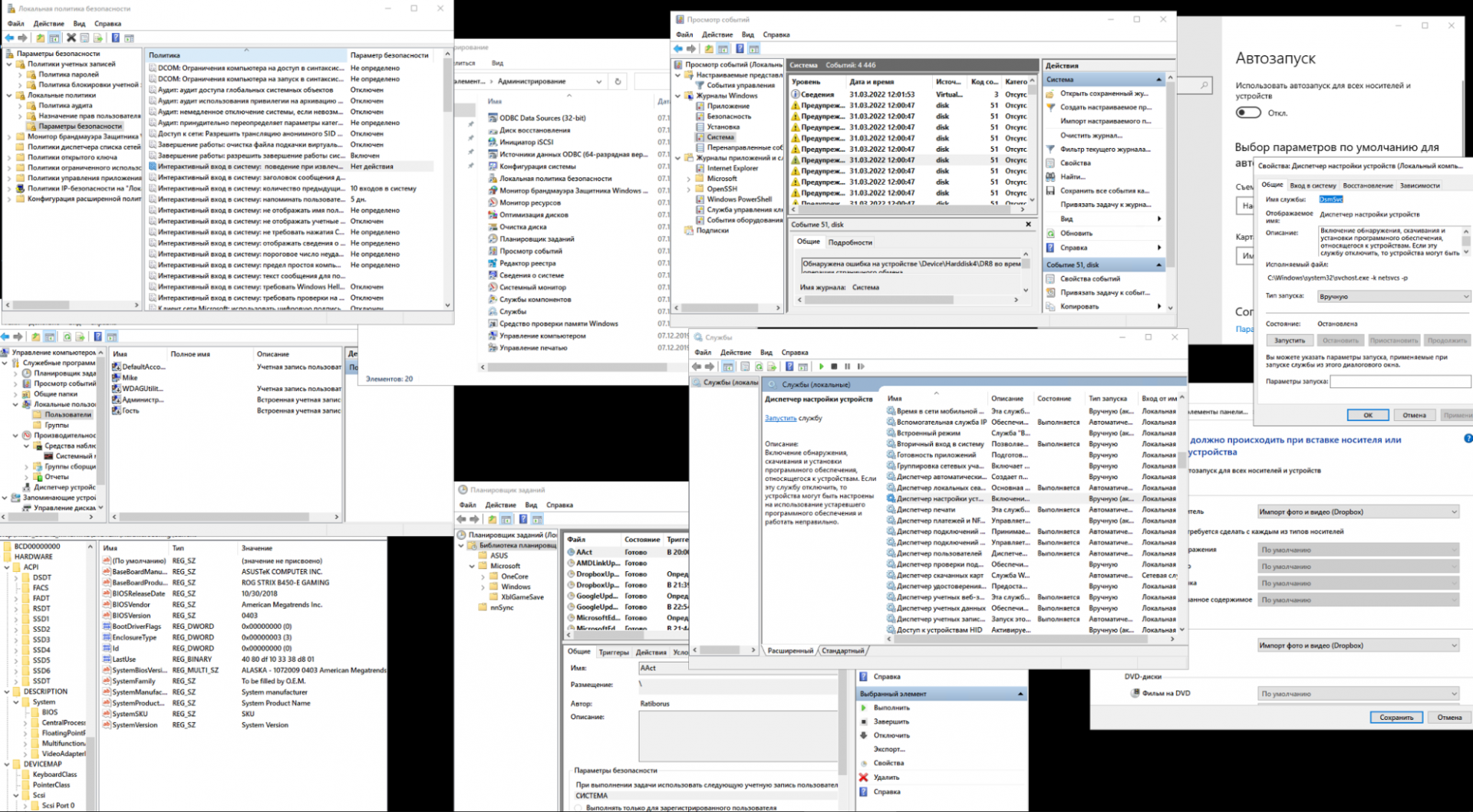This screenshot has height=812, width=1473.
Task: Click the red Delete (Удалить) X icon
Action: pos(864,777)
